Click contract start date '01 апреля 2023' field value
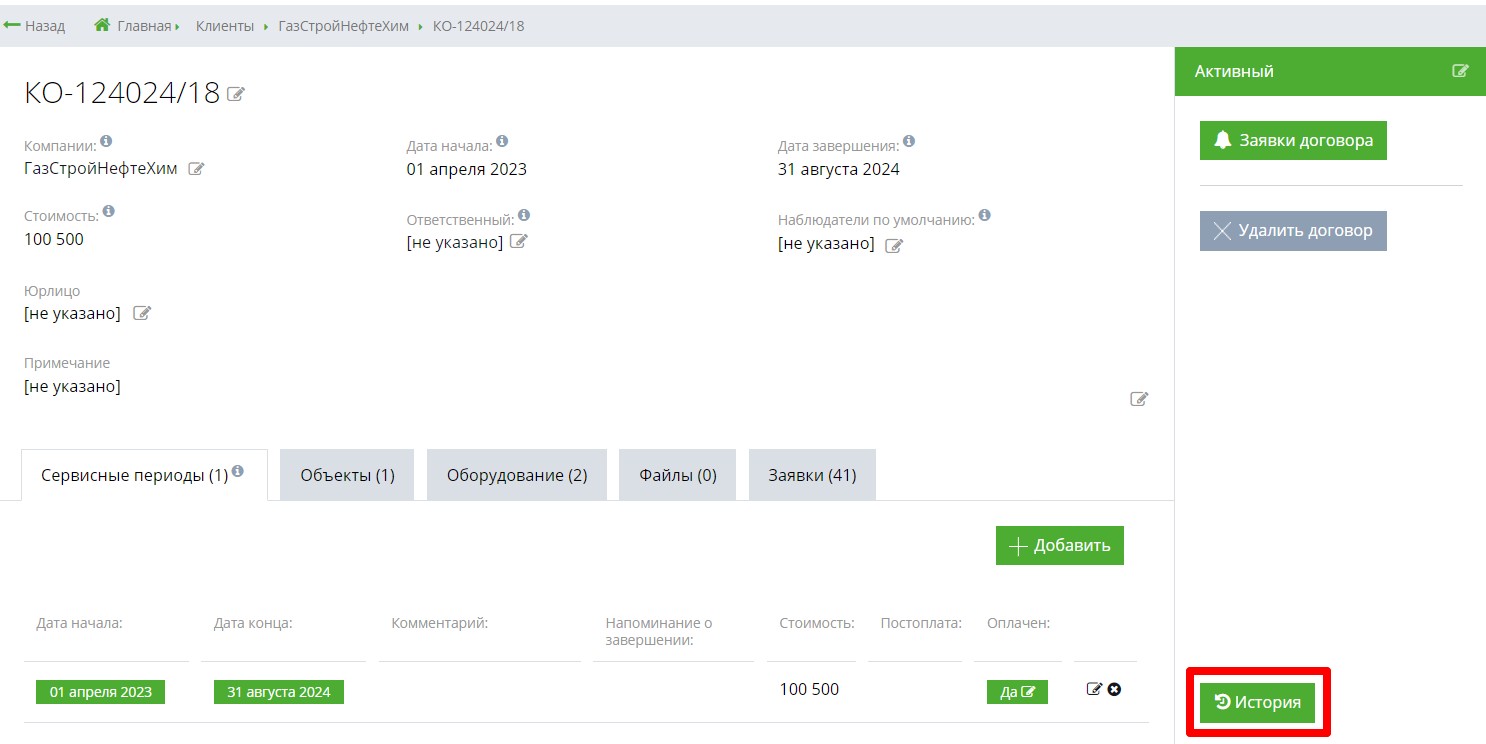The width and height of the screenshot is (1486, 744). click(467, 169)
